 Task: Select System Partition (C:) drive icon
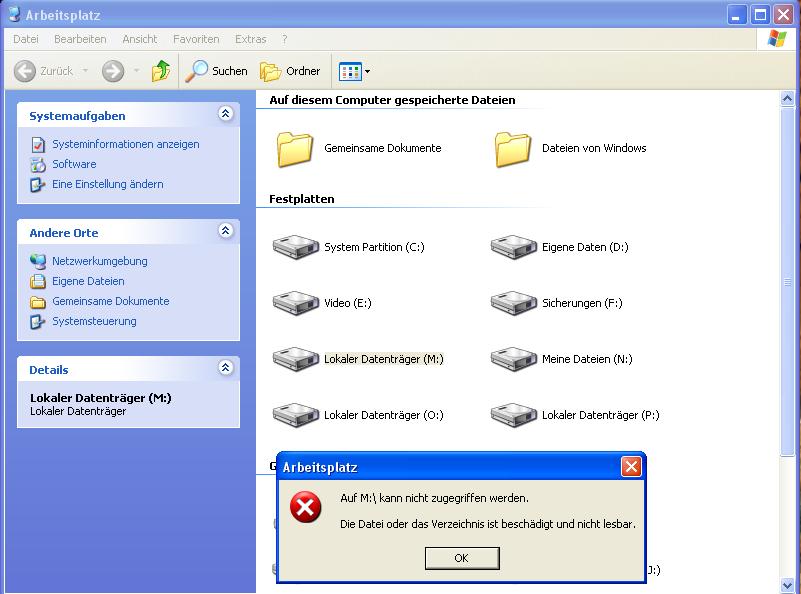point(296,247)
